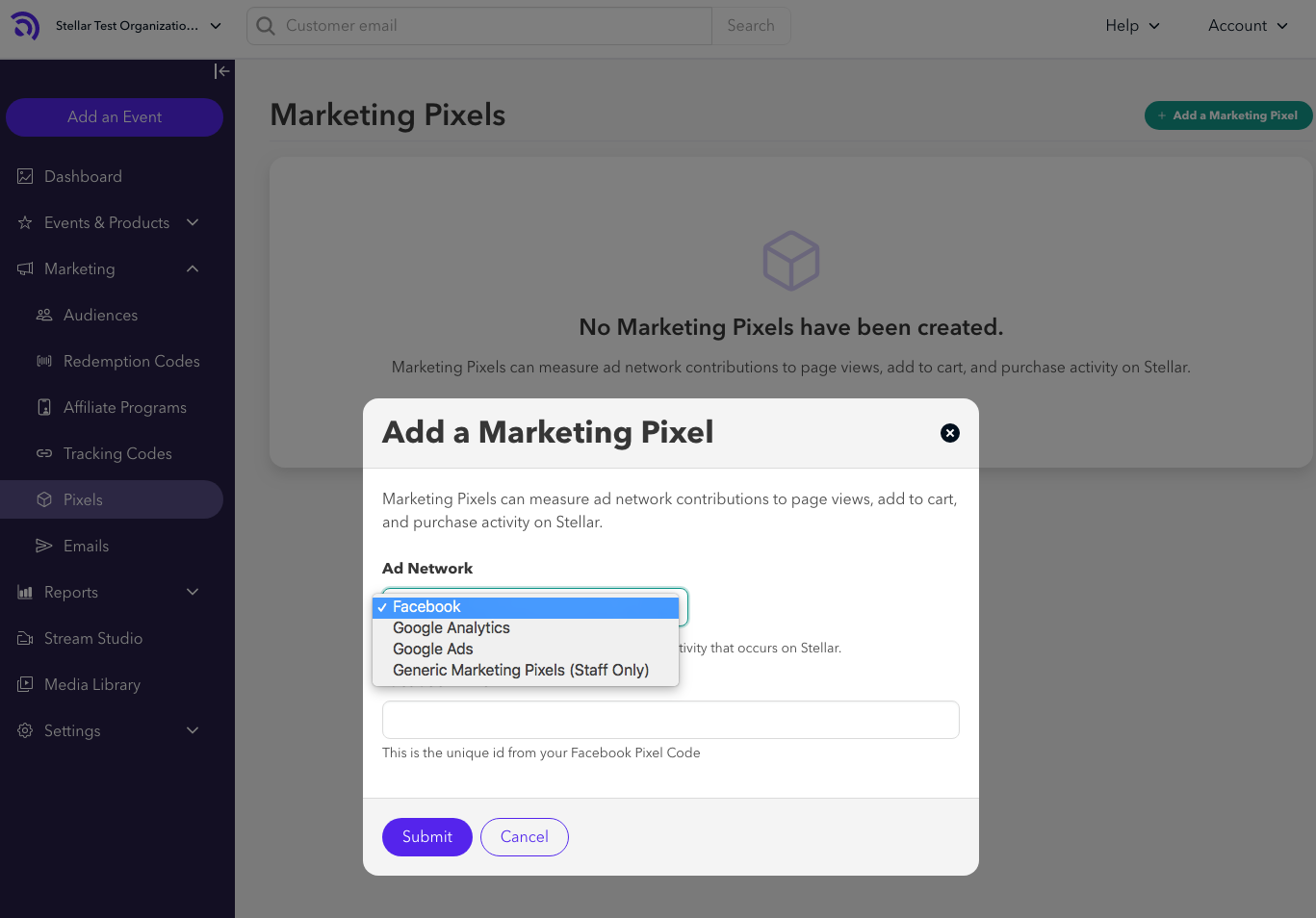The height and width of the screenshot is (918, 1316).
Task: Go to the Emails section
Action: [x=86, y=546]
